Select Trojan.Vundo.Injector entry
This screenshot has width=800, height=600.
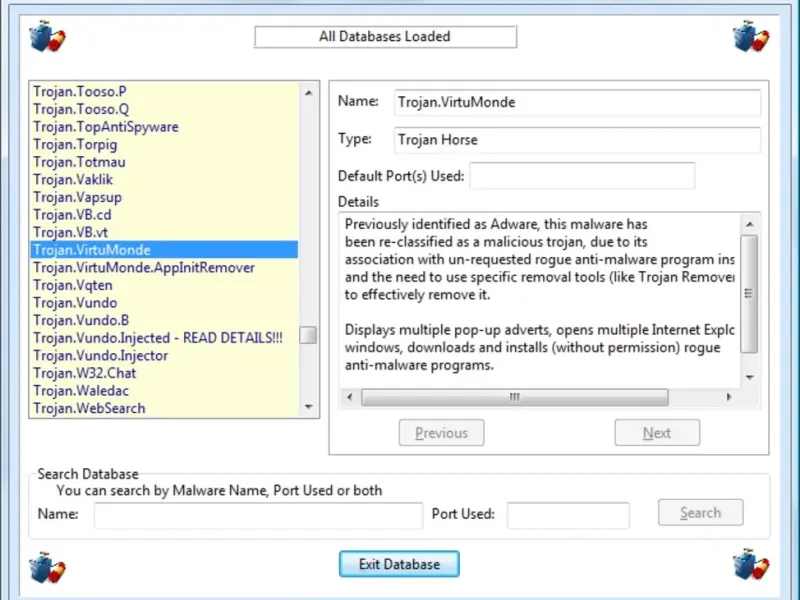click(x=164, y=355)
